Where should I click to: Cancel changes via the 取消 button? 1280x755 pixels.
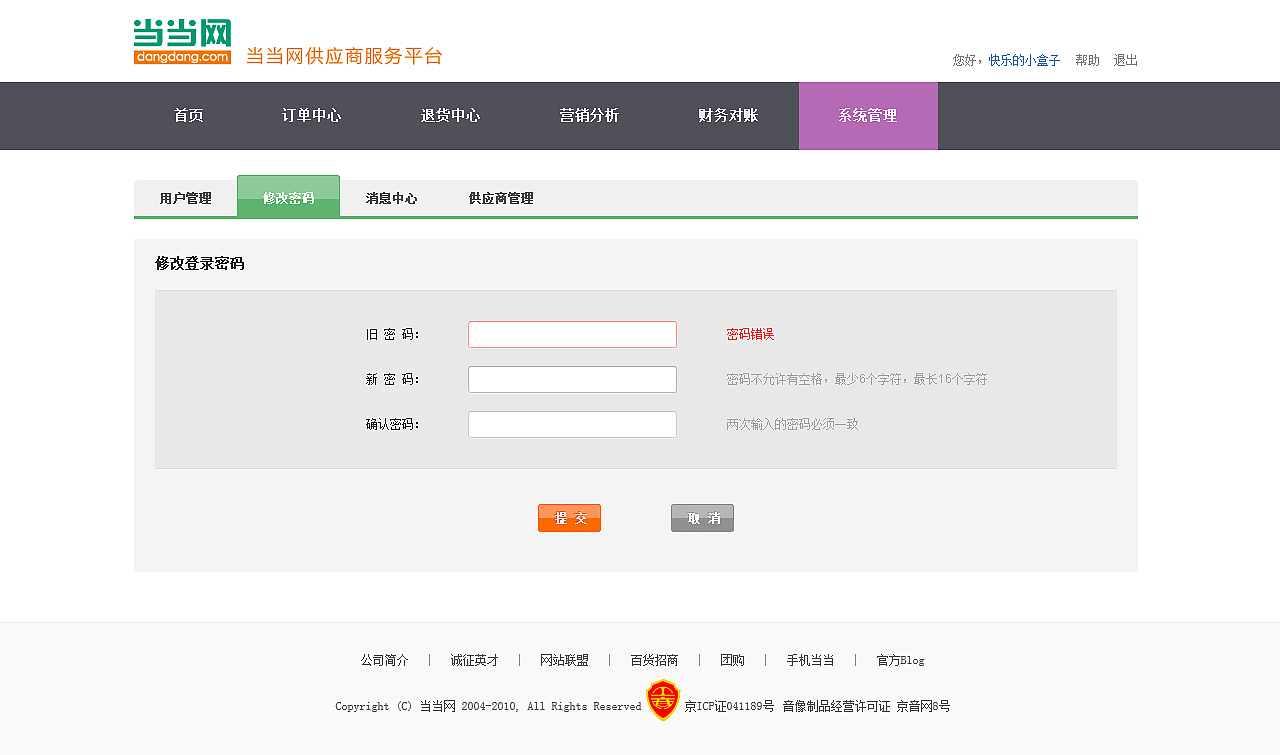[702, 518]
